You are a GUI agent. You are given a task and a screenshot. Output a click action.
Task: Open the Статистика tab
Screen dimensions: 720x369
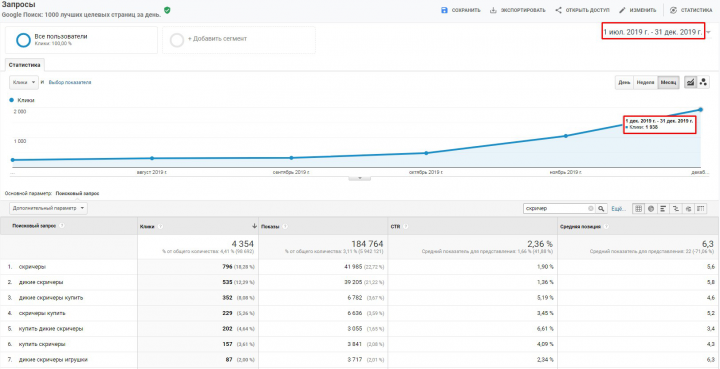point(24,65)
